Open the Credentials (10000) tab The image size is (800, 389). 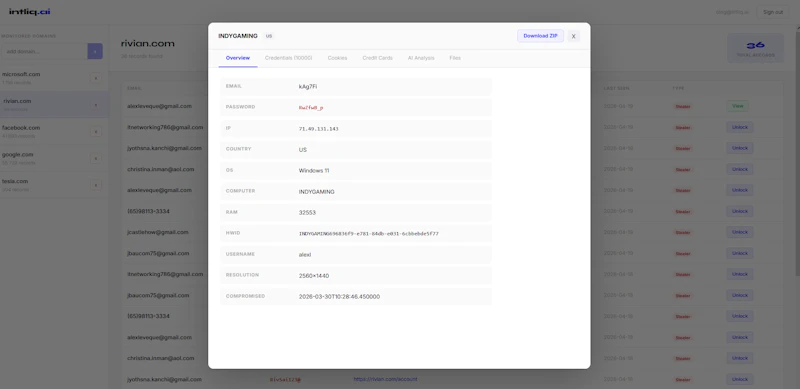(x=288, y=58)
